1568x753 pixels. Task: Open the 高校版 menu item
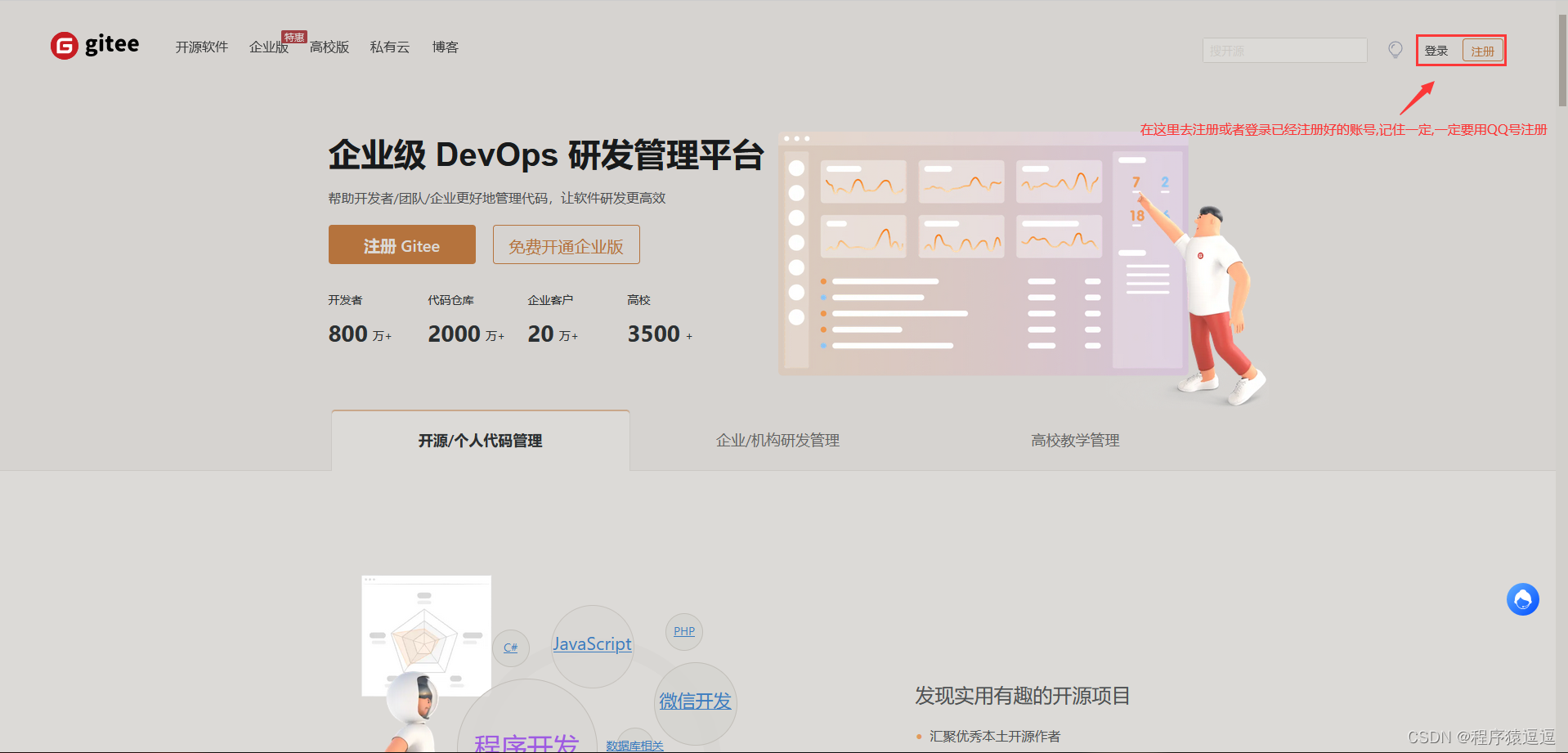329,47
